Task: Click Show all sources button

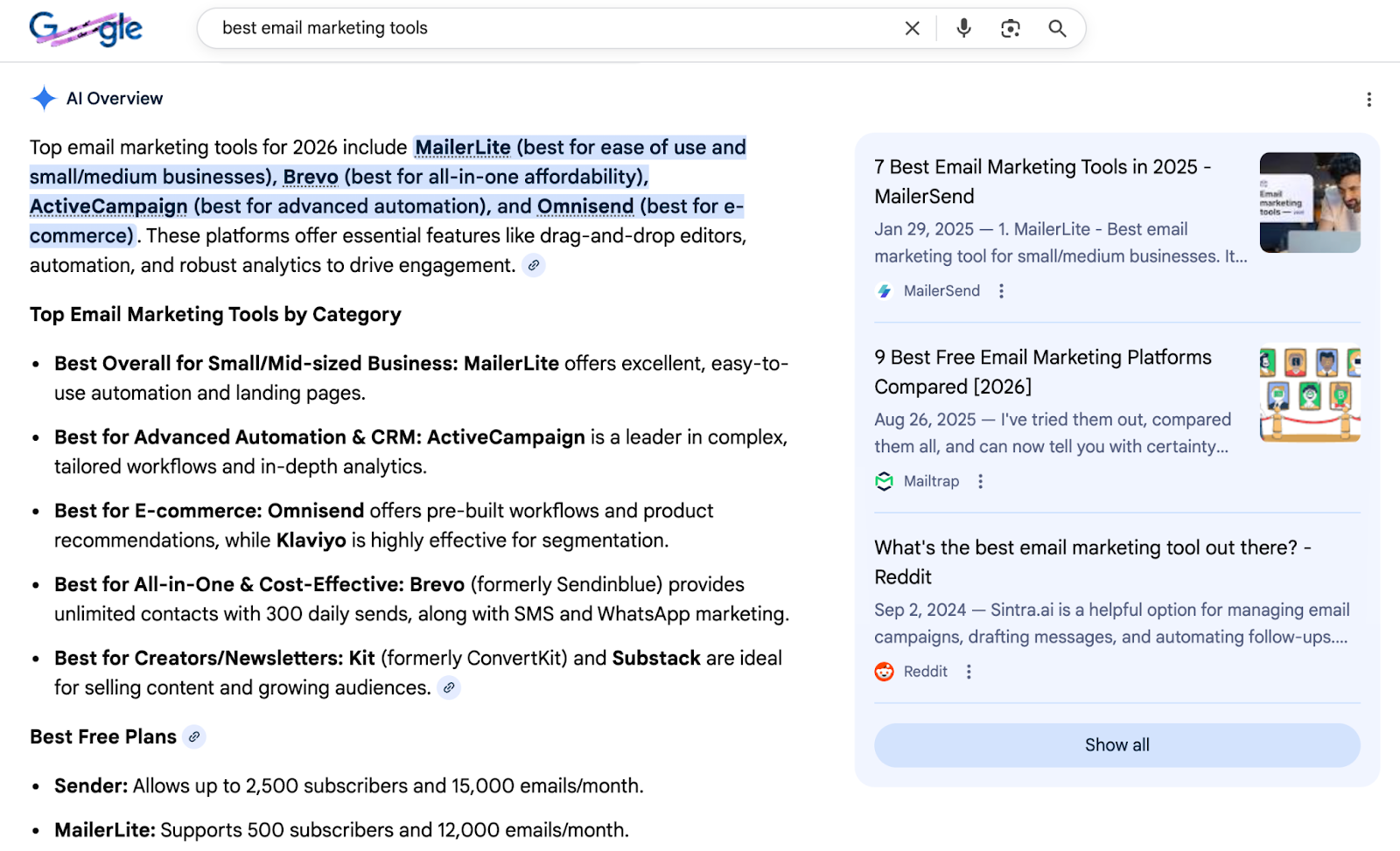Action: pyautogui.click(x=1117, y=745)
